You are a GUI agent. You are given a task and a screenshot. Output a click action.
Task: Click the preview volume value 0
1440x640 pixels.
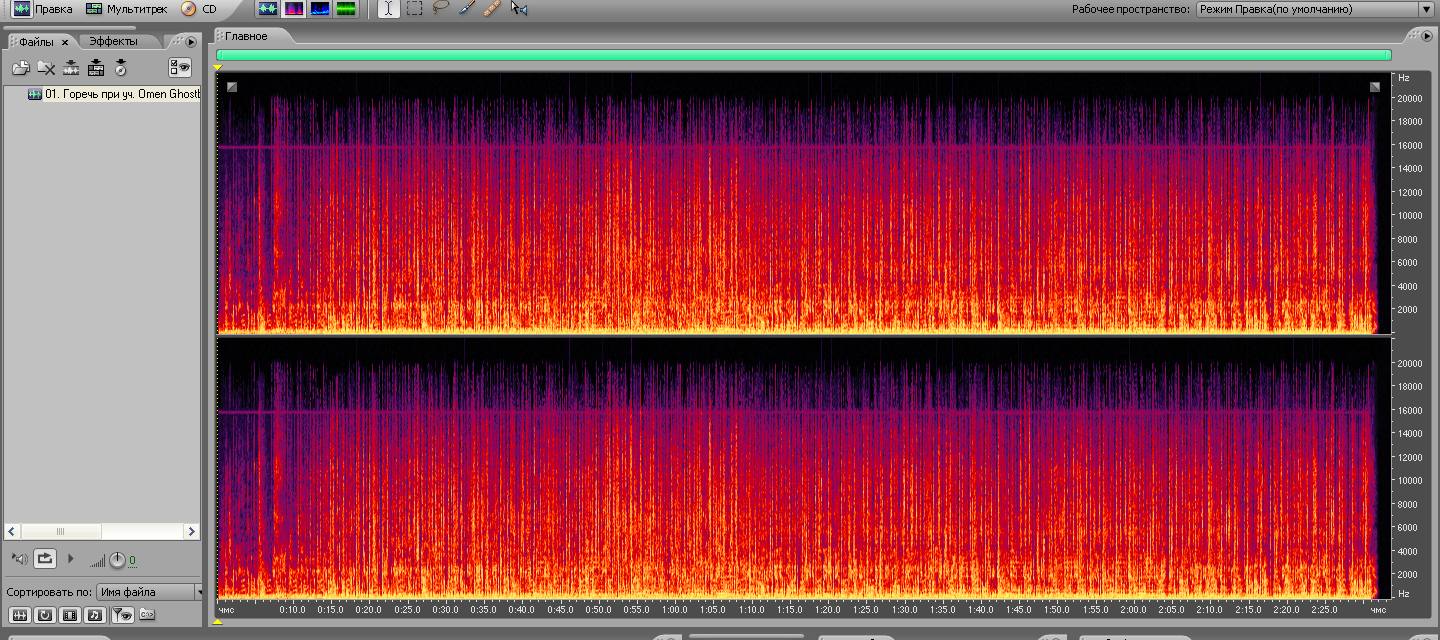pyautogui.click(x=133, y=561)
